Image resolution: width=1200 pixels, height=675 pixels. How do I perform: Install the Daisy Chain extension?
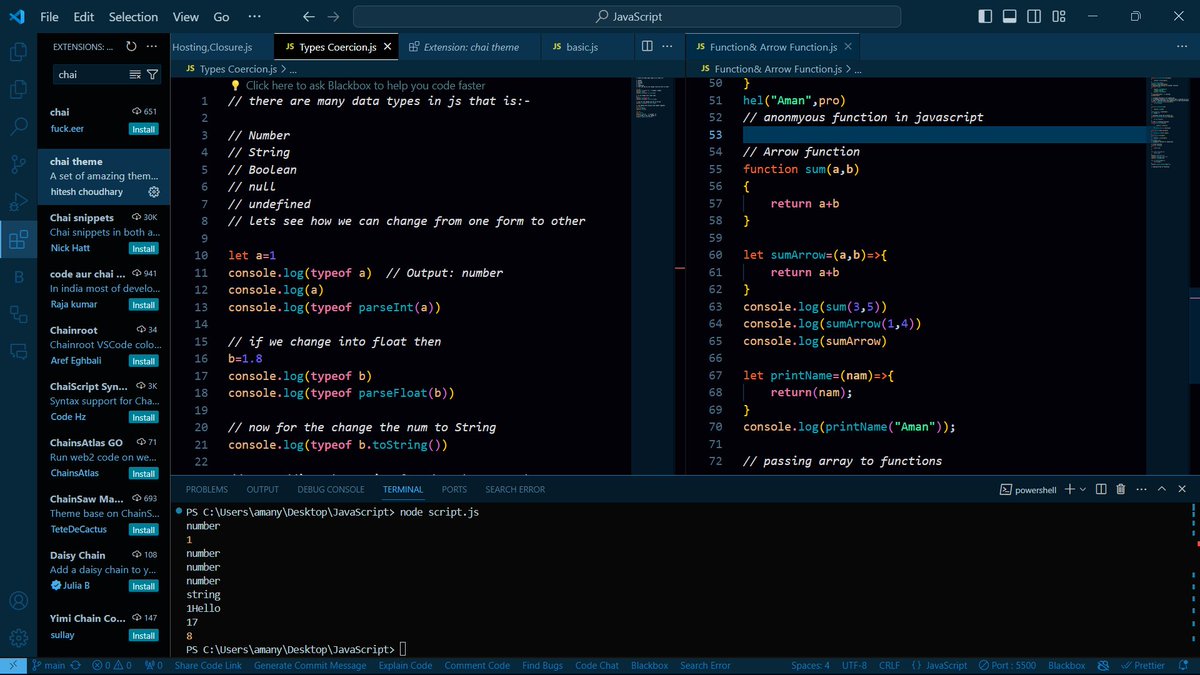click(143, 585)
